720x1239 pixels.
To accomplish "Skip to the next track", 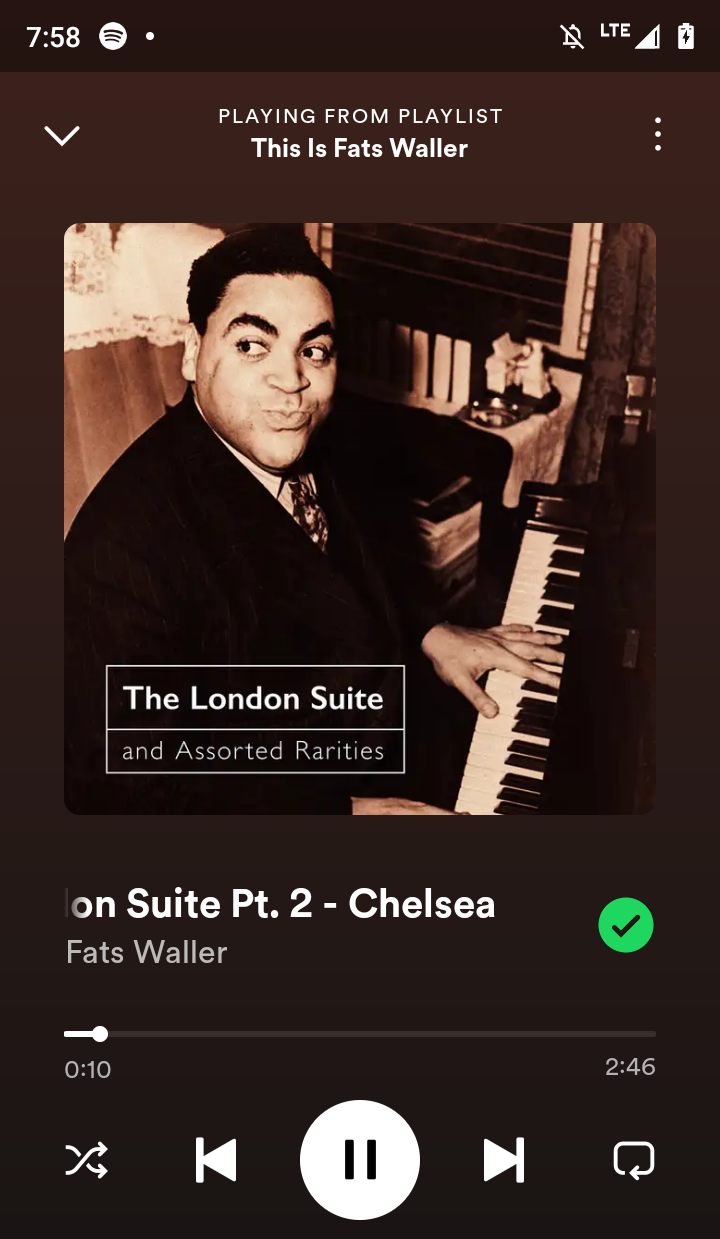I will [504, 1160].
